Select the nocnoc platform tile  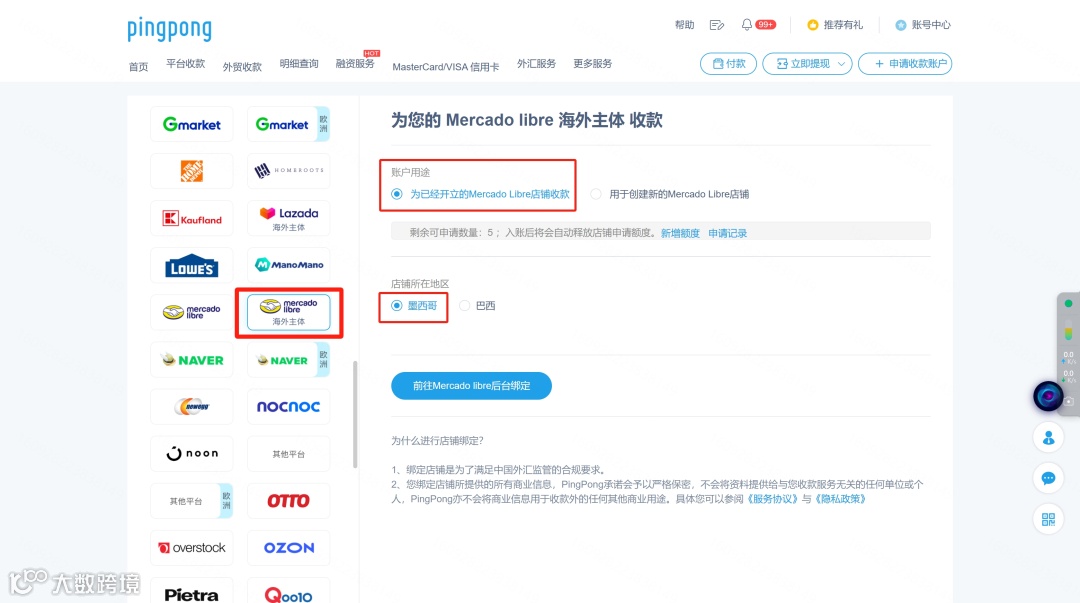click(289, 407)
